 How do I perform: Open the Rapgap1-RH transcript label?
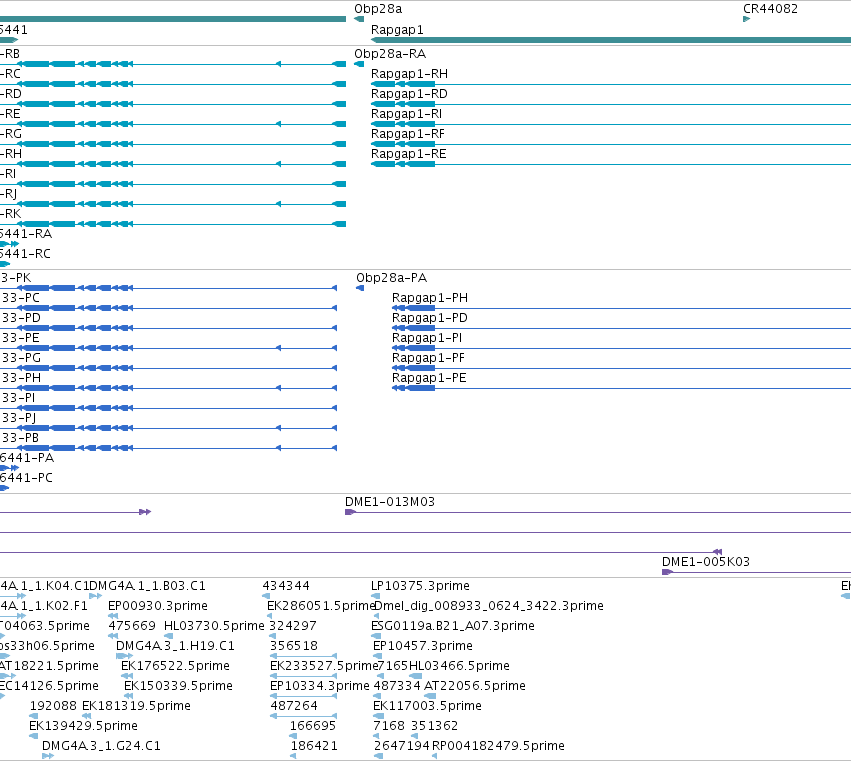tap(409, 74)
